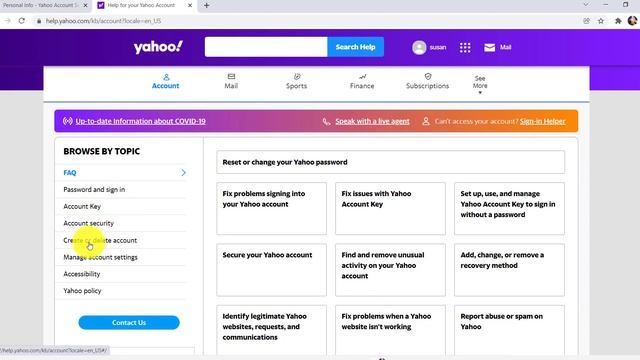Image resolution: width=640 pixels, height=360 pixels.
Task: Close the Help for your Yahoo Account tab
Action: [190, 5]
